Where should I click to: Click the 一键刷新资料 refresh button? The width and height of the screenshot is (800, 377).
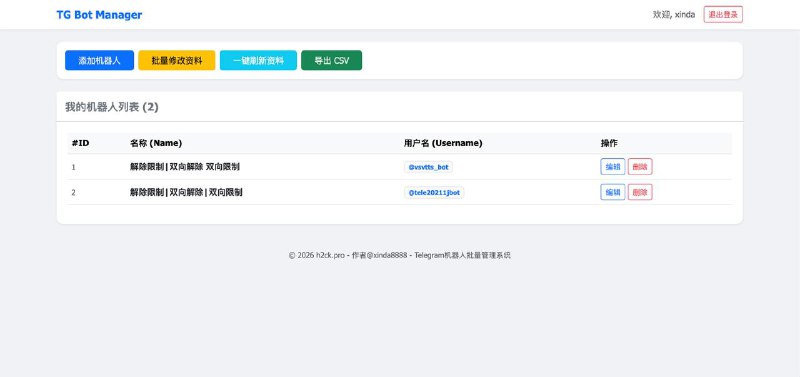click(x=258, y=60)
